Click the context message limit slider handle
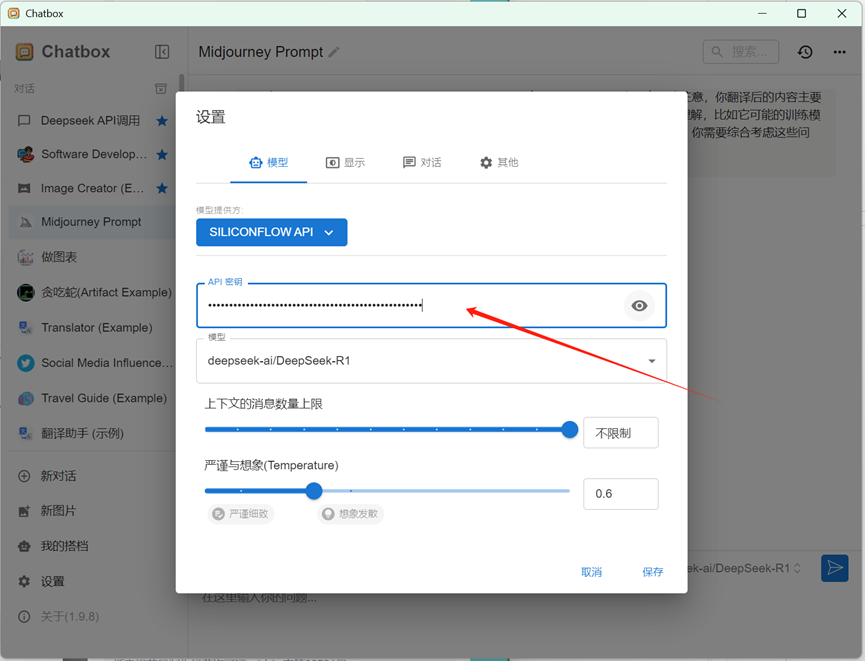865x661 pixels. (569, 429)
